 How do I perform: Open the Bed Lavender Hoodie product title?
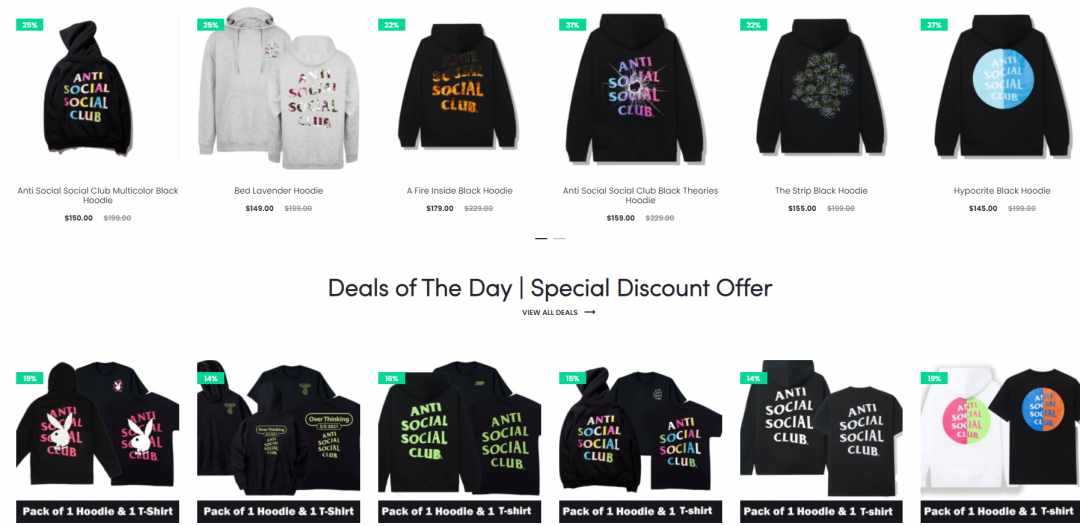tap(278, 191)
